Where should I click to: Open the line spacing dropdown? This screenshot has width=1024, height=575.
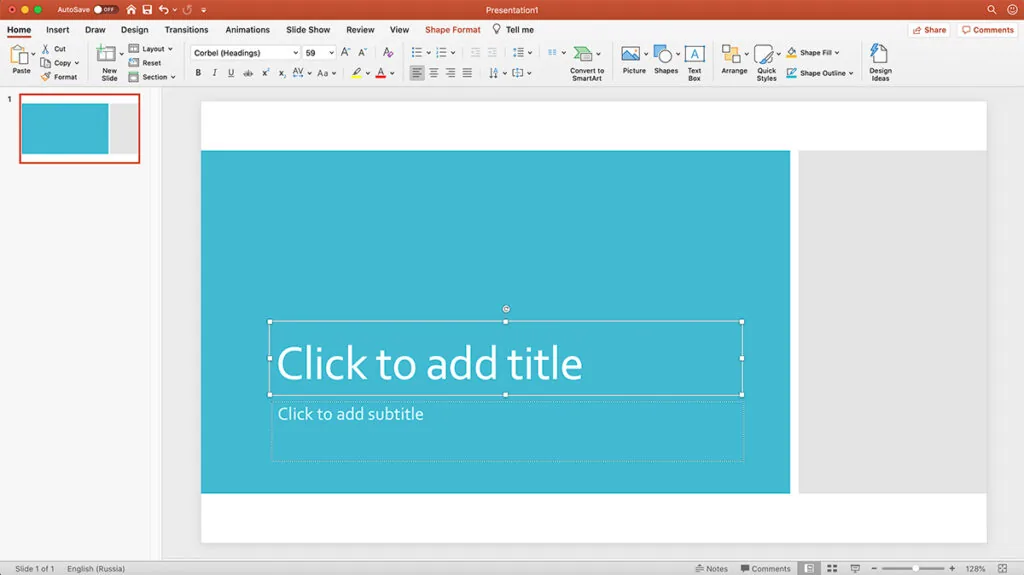pos(530,53)
